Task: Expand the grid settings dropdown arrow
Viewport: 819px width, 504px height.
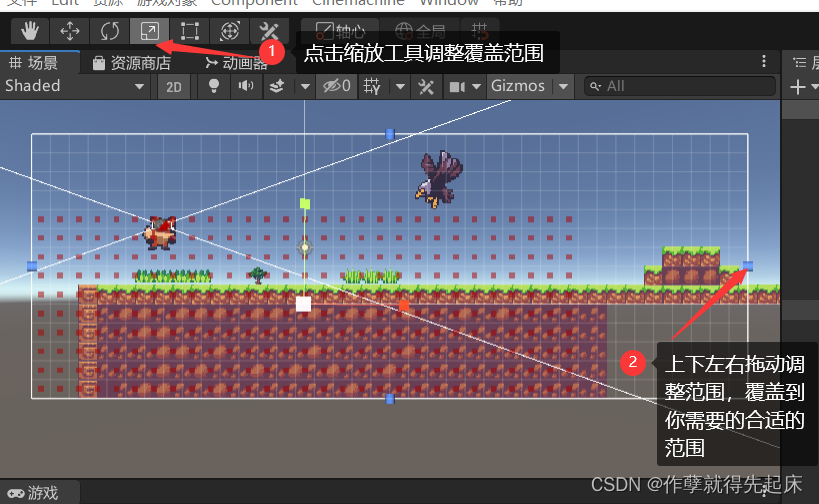Action: 400,87
